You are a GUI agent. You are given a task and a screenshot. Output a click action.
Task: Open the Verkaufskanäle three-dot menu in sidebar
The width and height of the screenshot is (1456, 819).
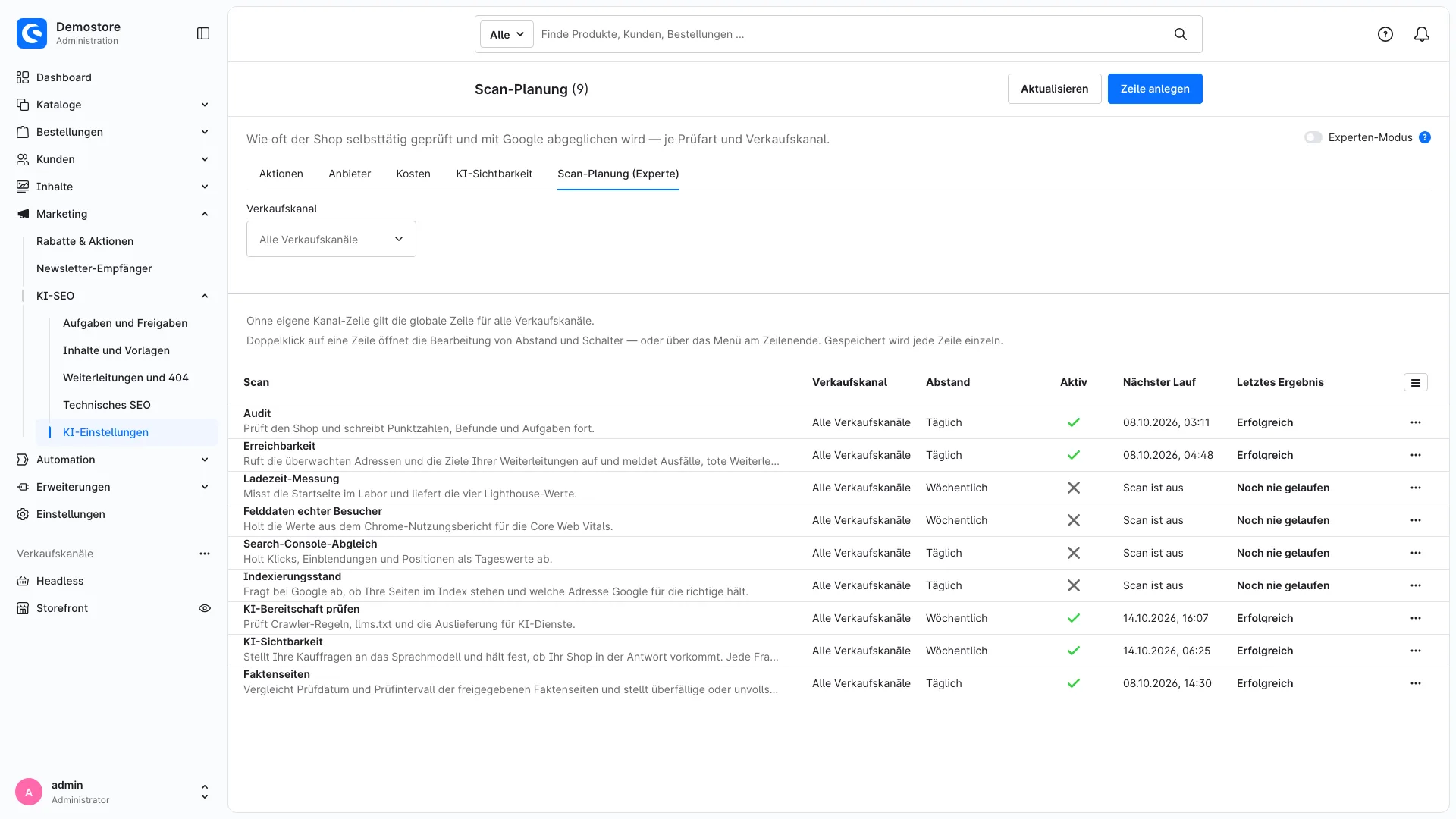click(x=205, y=554)
